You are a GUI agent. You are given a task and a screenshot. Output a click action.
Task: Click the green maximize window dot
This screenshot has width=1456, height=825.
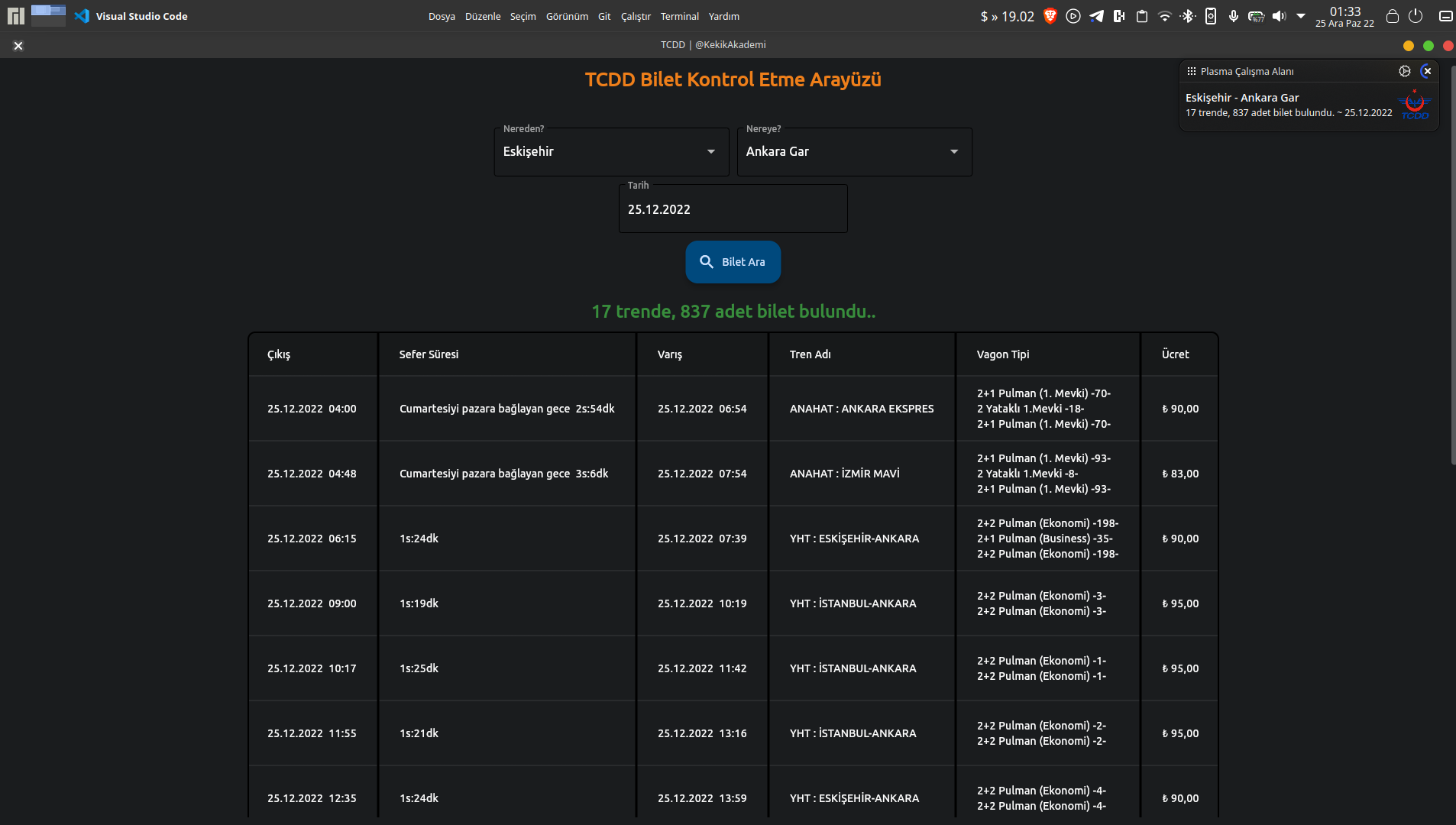(1428, 46)
